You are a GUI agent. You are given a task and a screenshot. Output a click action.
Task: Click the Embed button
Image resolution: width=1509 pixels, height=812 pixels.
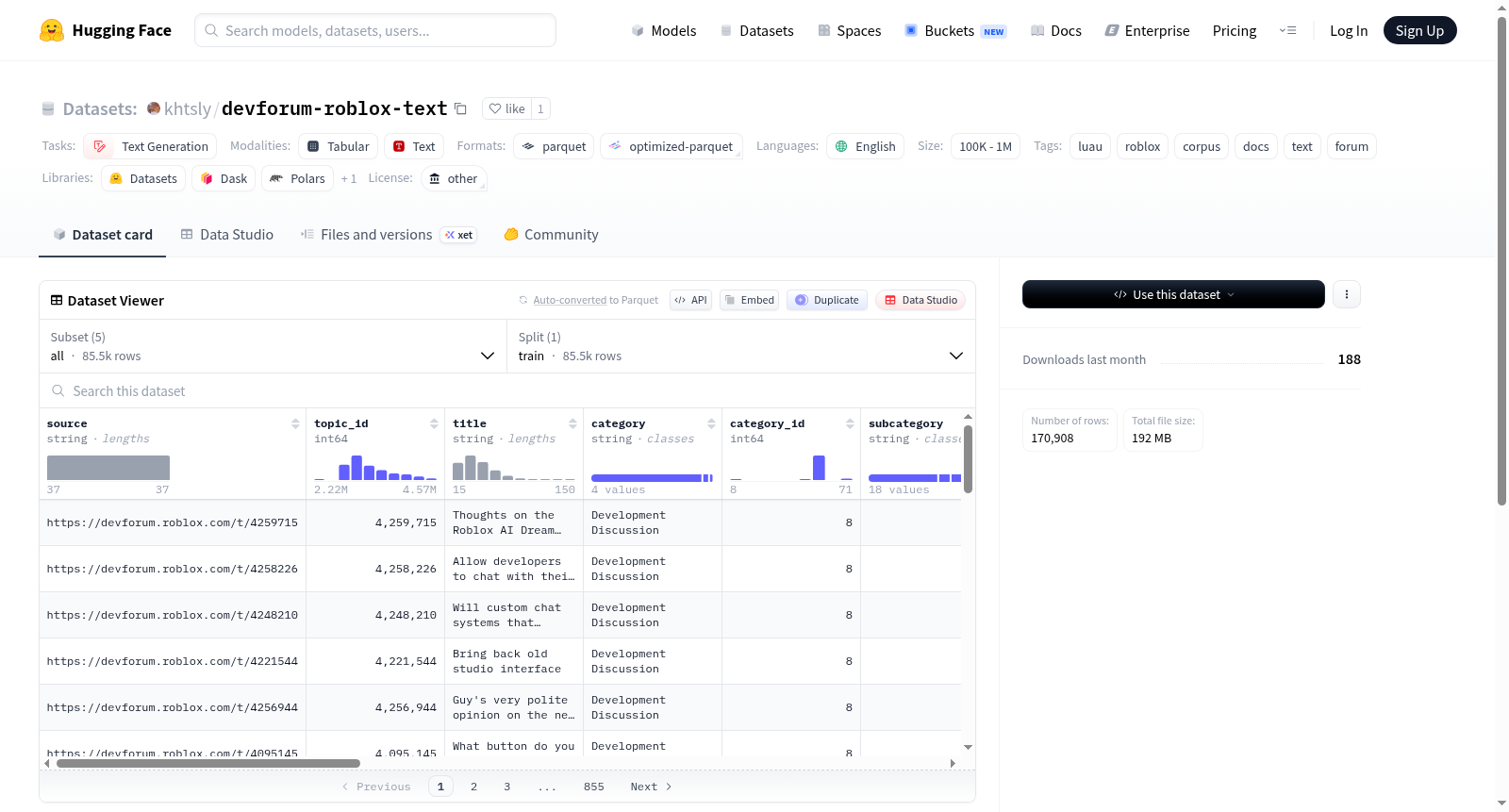tap(749, 300)
